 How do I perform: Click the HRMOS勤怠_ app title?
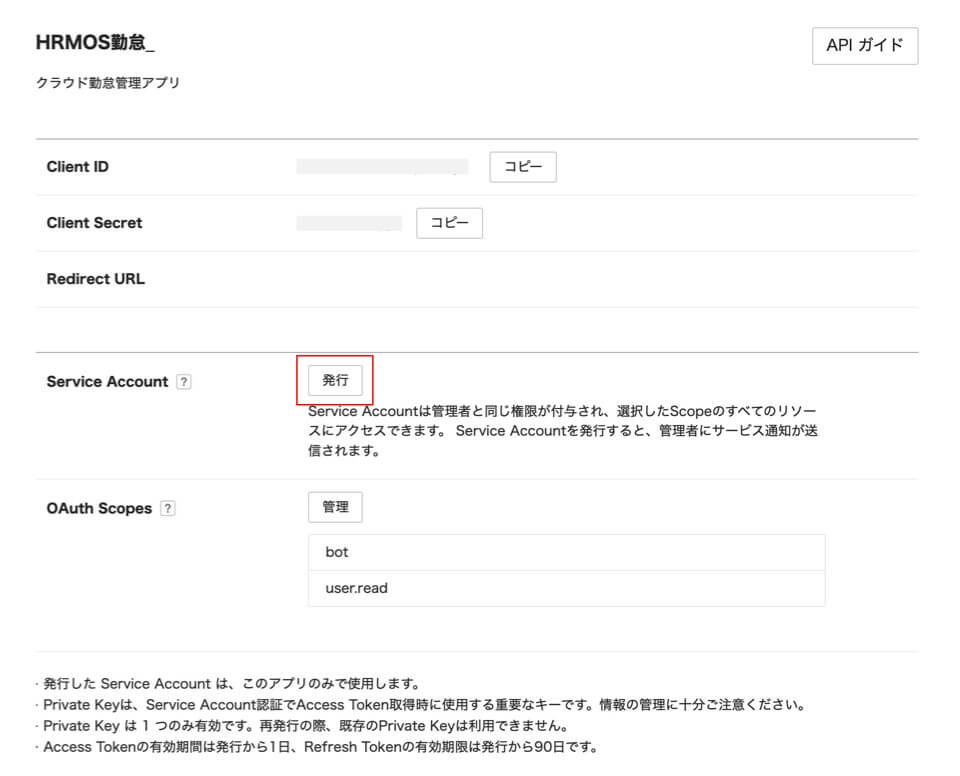95,42
